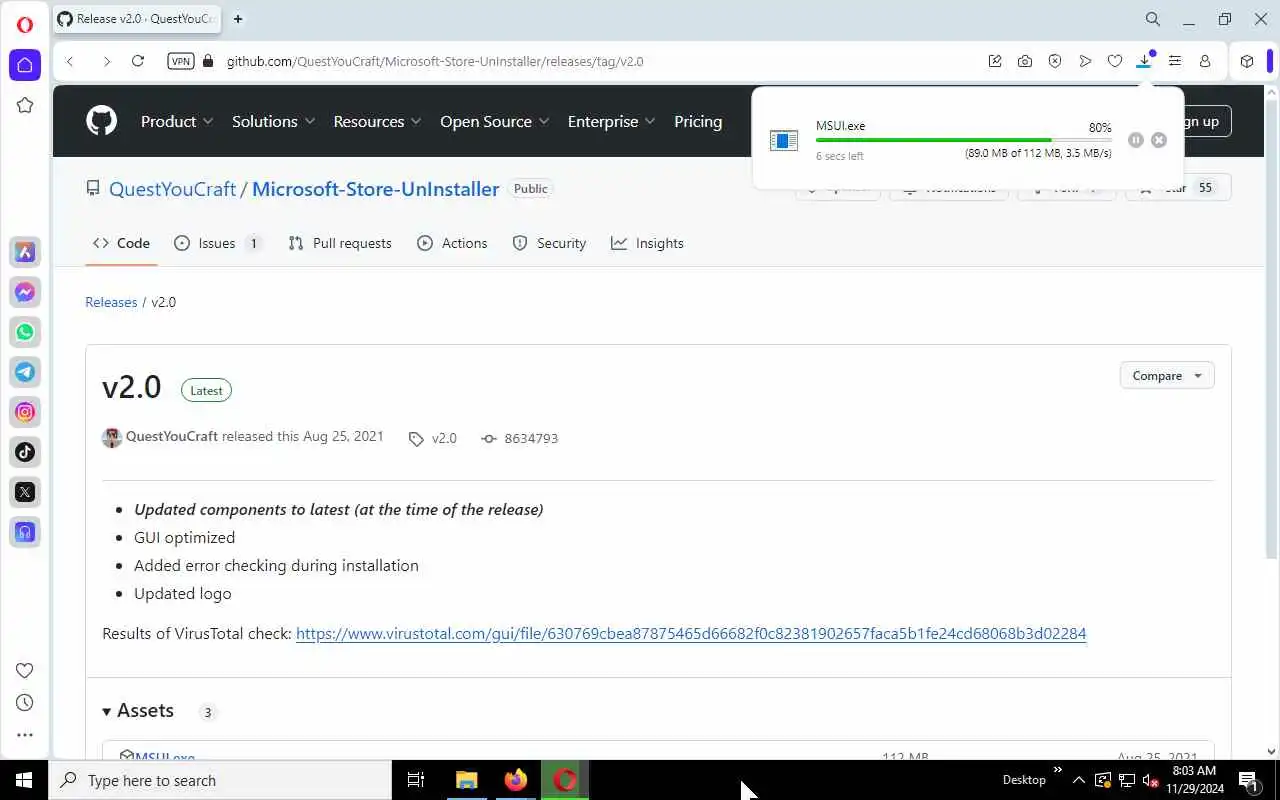View site security lock information
1280x800 pixels.
[x=208, y=61]
